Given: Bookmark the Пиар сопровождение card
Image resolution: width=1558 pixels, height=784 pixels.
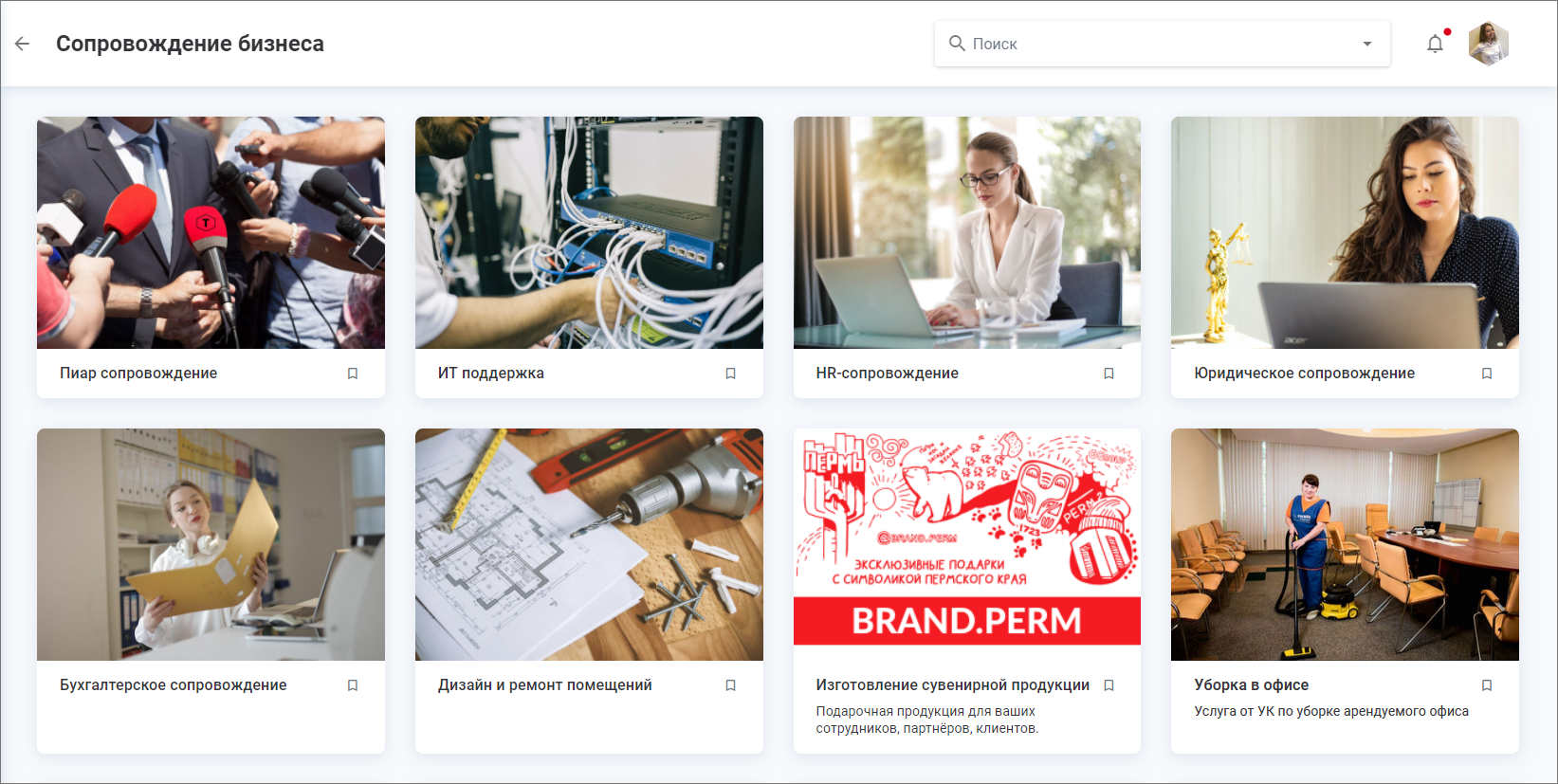Looking at the screenshot, I should click(x=353, y=374).
